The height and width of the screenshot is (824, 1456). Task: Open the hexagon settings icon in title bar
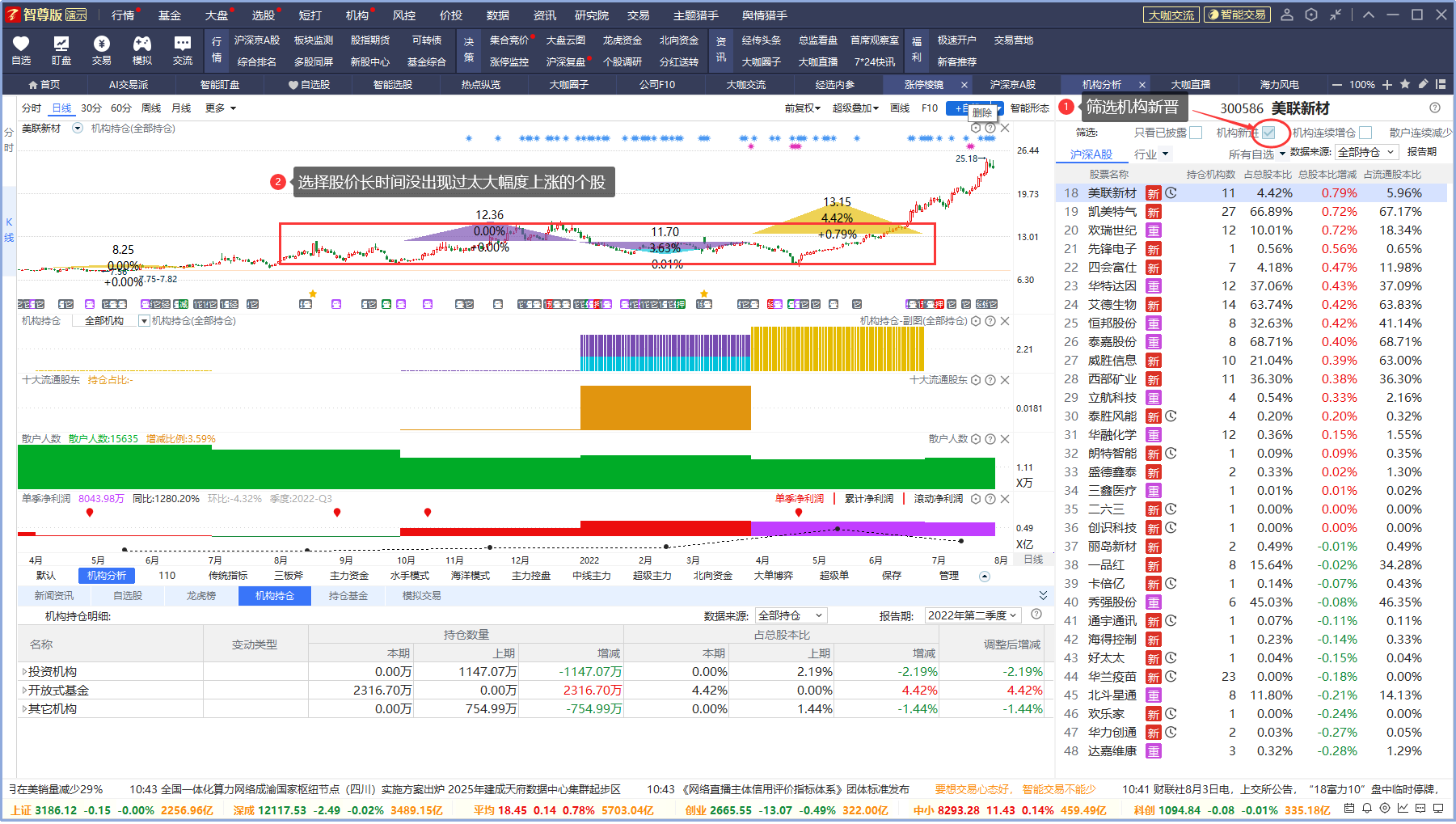[x=1312, y=15]
